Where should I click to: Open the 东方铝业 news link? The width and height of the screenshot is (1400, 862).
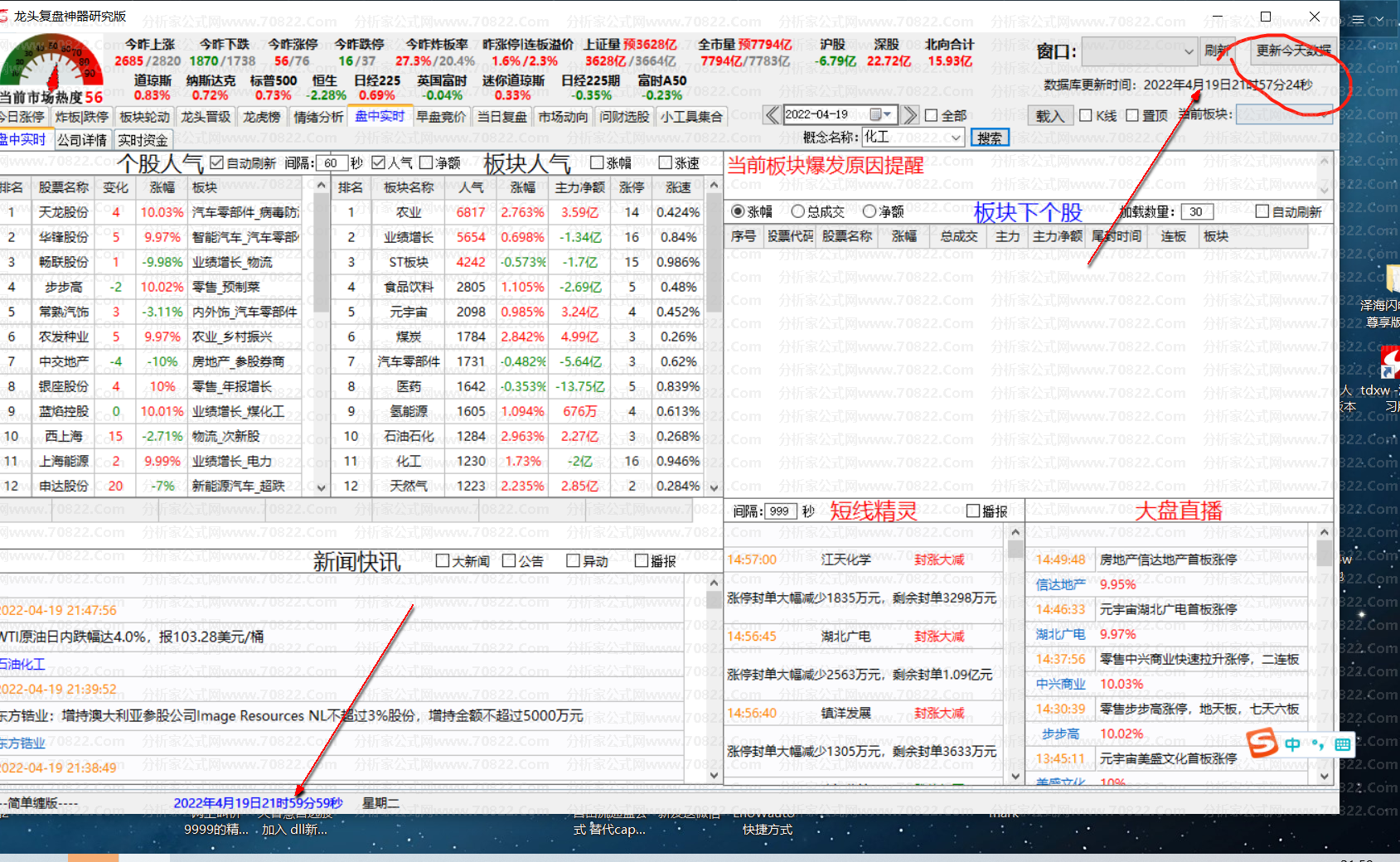click(x=22, y=743)
